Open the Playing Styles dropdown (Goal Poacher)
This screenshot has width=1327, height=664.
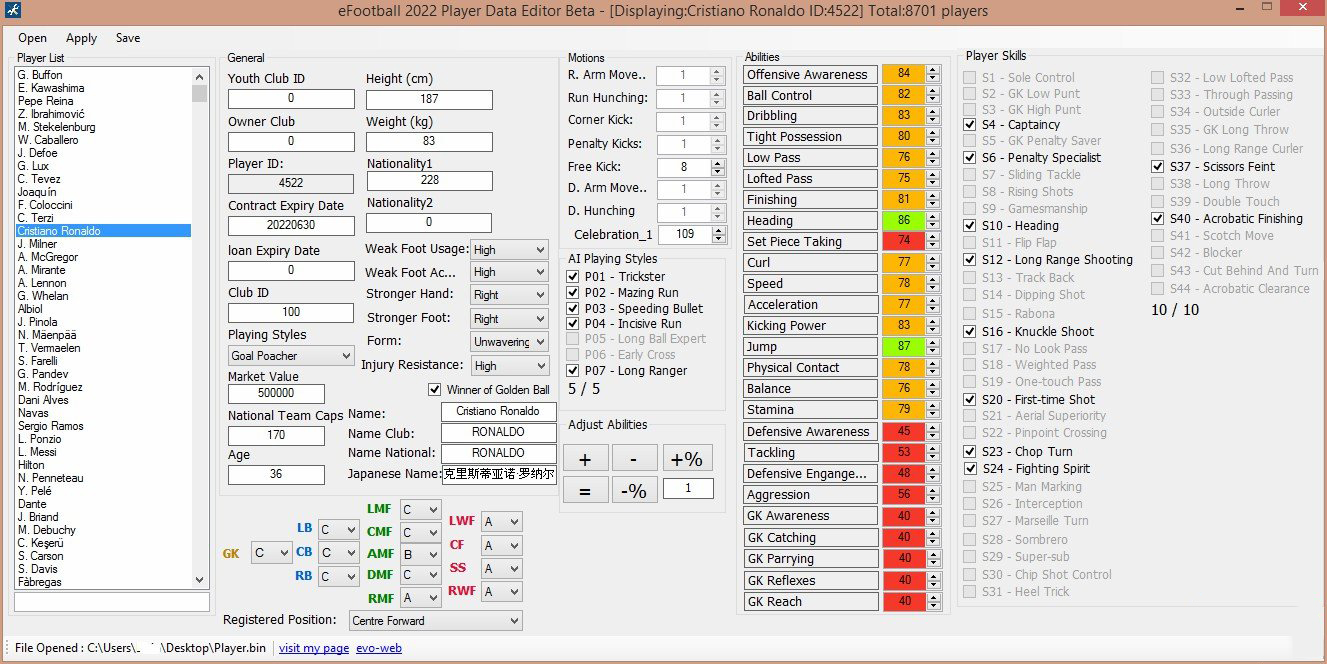pos(291,355)
